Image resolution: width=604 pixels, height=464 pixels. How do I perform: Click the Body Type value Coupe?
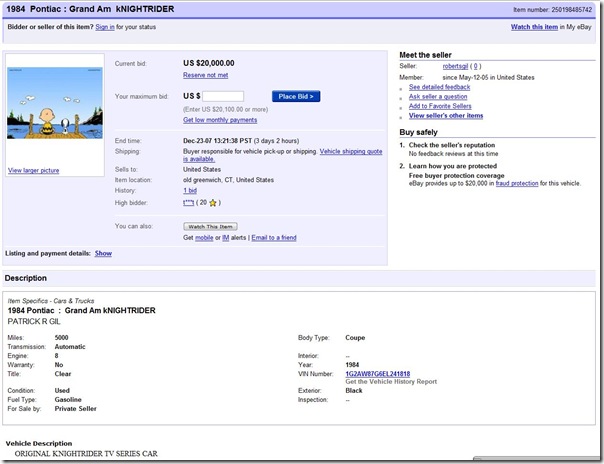point(355,338)
